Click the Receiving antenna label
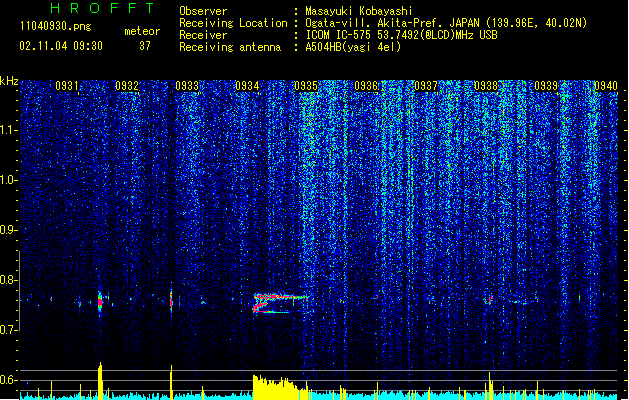The width and height of the screenshot is (629, 400). [230, 47]
